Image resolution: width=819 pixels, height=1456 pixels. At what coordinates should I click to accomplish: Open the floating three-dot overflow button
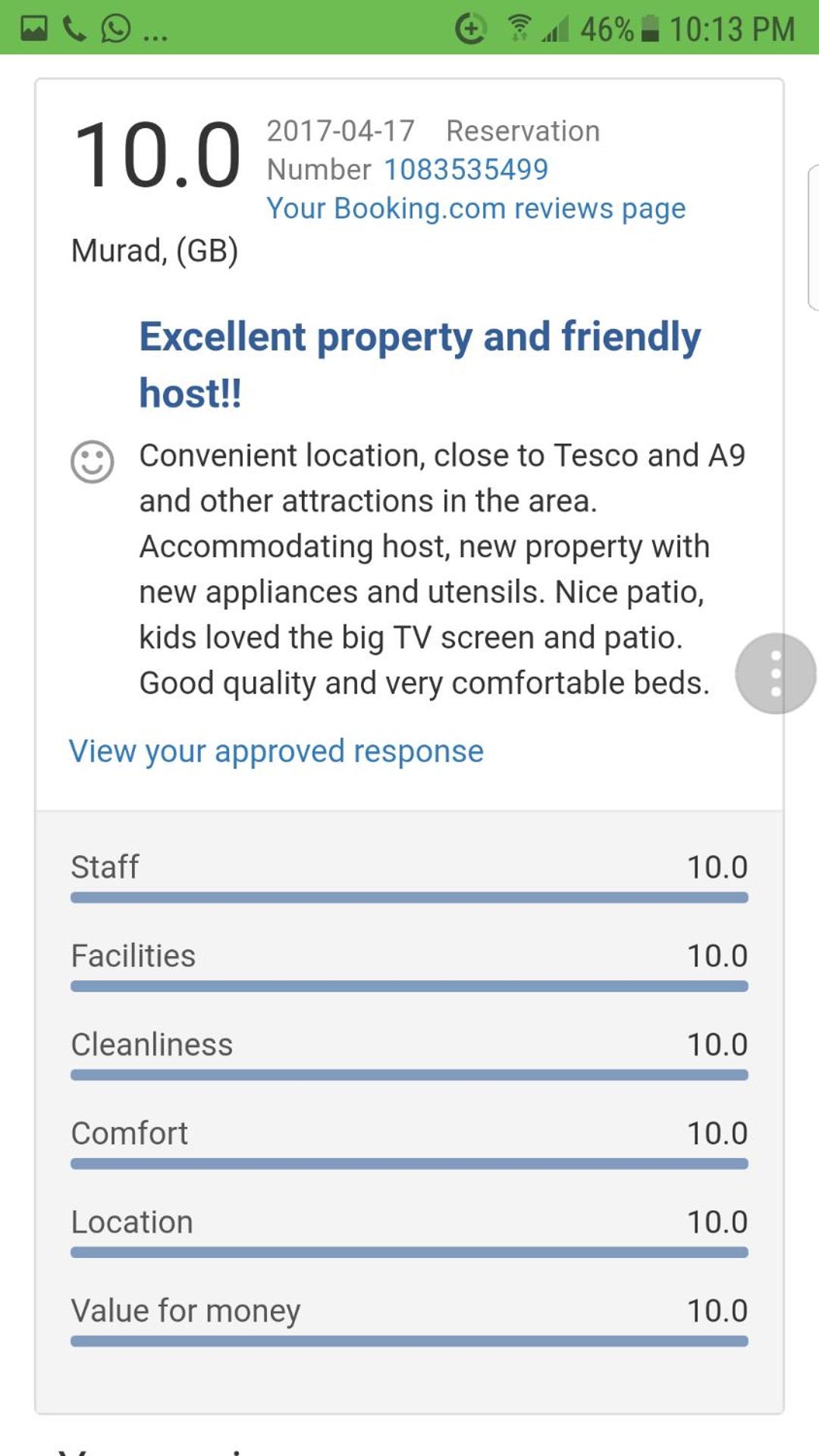775,673
